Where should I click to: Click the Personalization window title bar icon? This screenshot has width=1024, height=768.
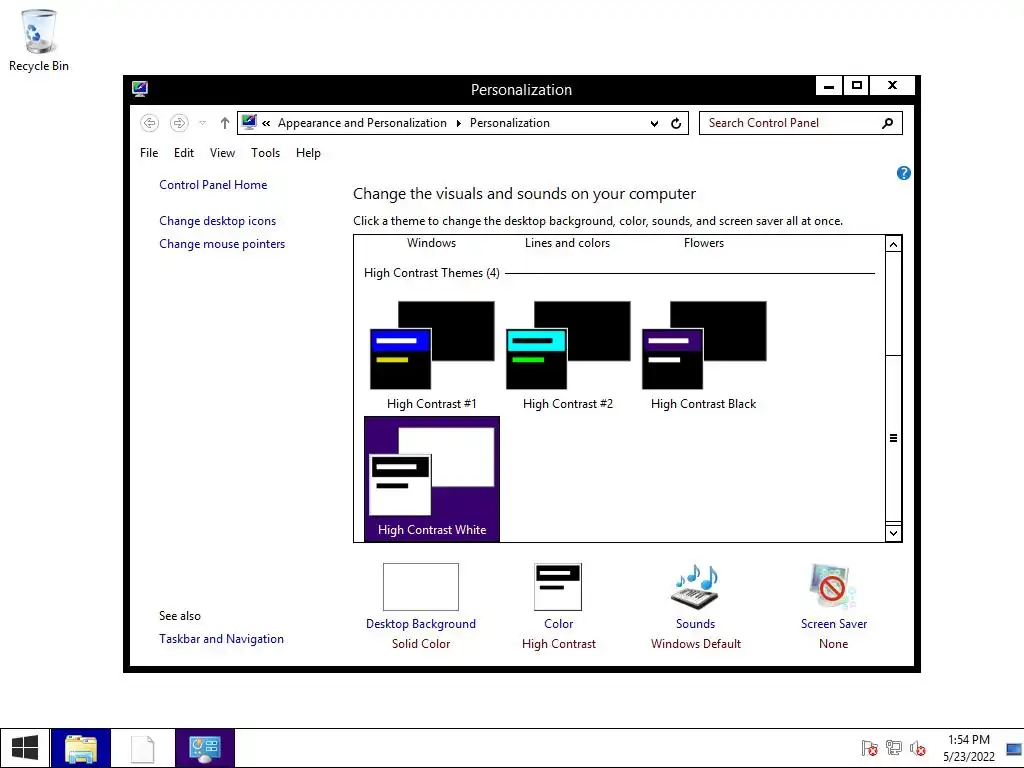(140, 88)
